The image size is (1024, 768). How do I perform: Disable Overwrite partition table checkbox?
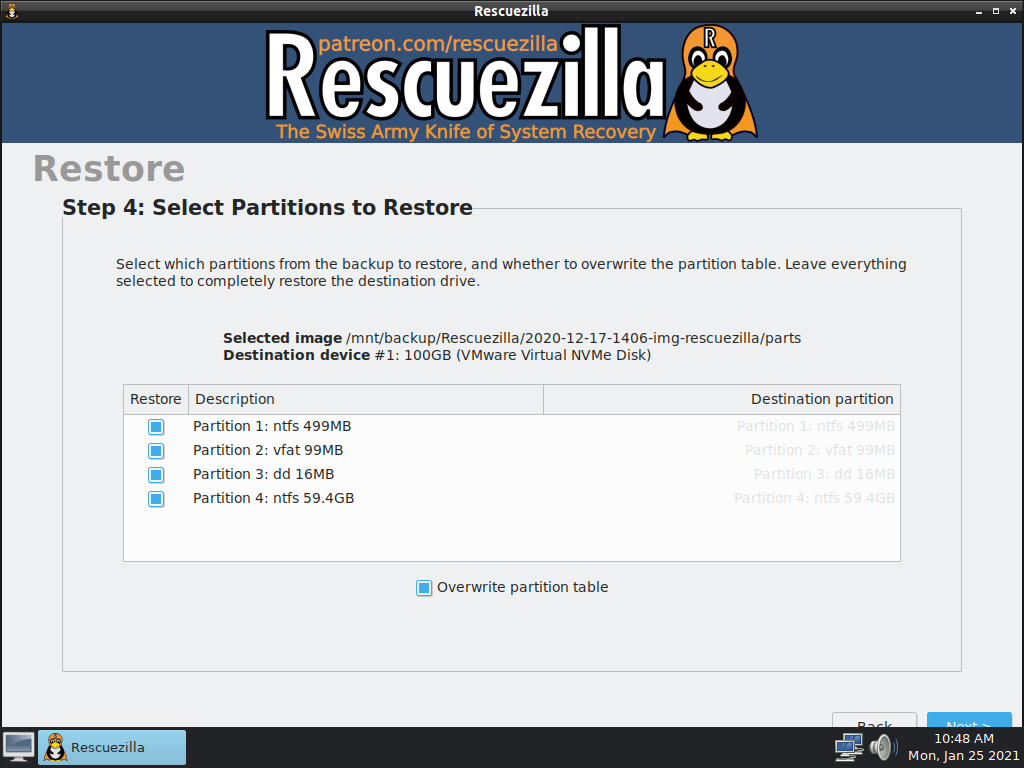click(424, 588)
